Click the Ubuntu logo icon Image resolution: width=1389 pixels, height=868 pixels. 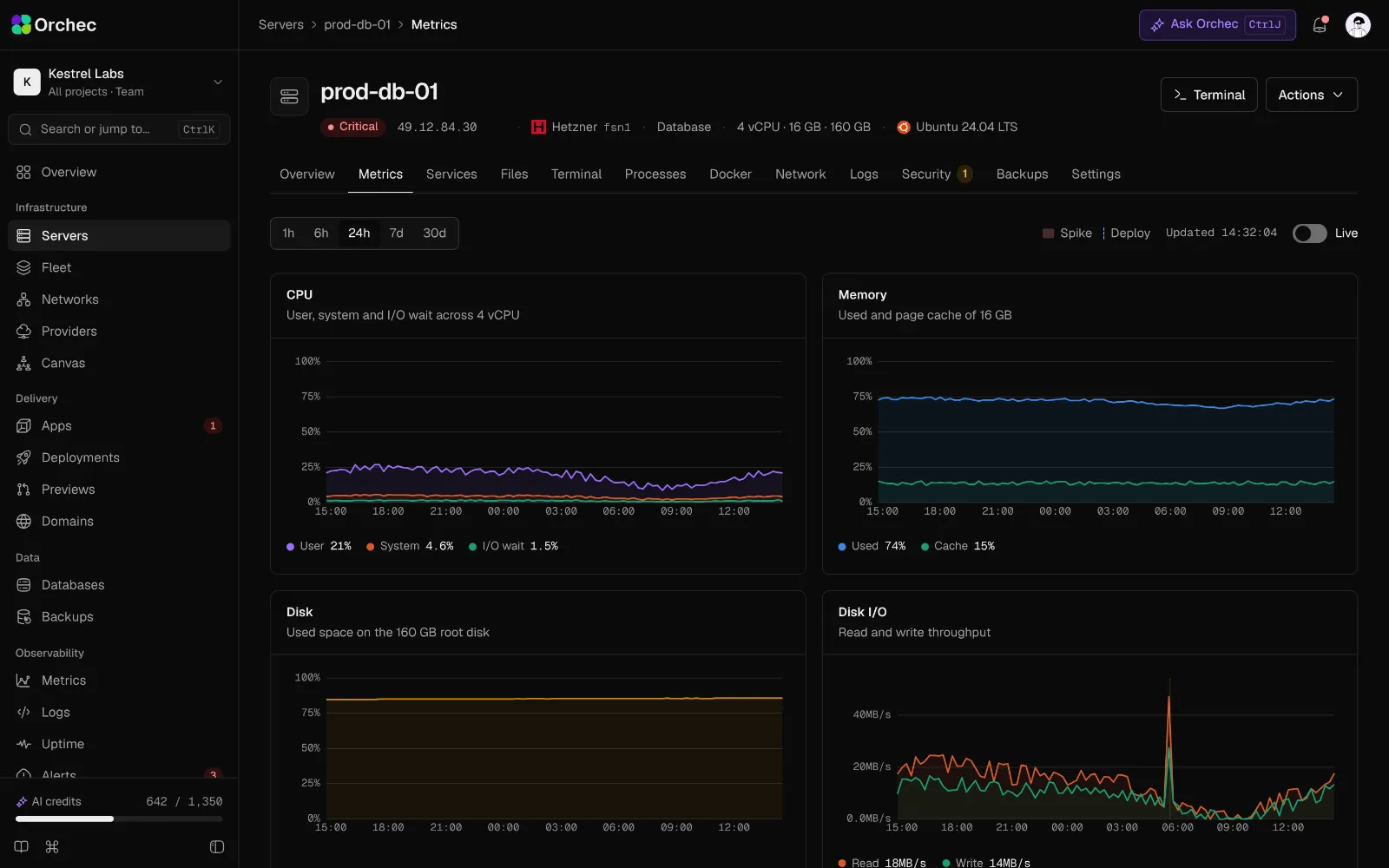pyautogui.click(x=904, y=127)
